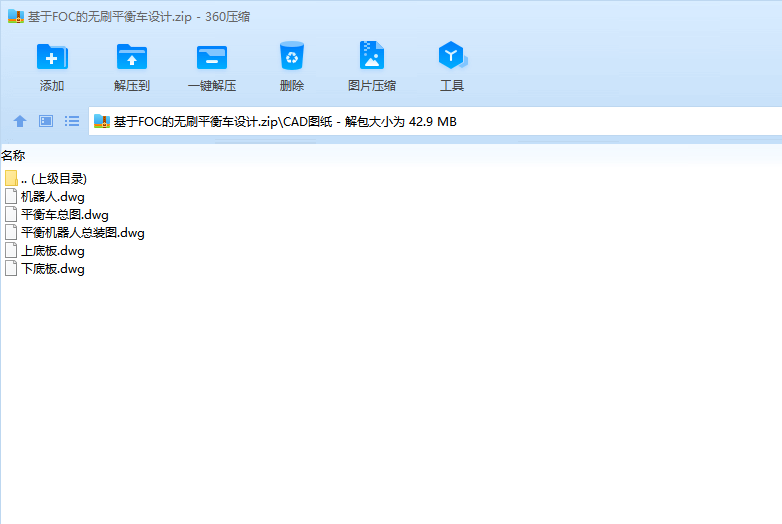The height and width of the screenshot is (524, 782).
Task: Click the 360压缩 title bar app icon
Action: point(15,16)
